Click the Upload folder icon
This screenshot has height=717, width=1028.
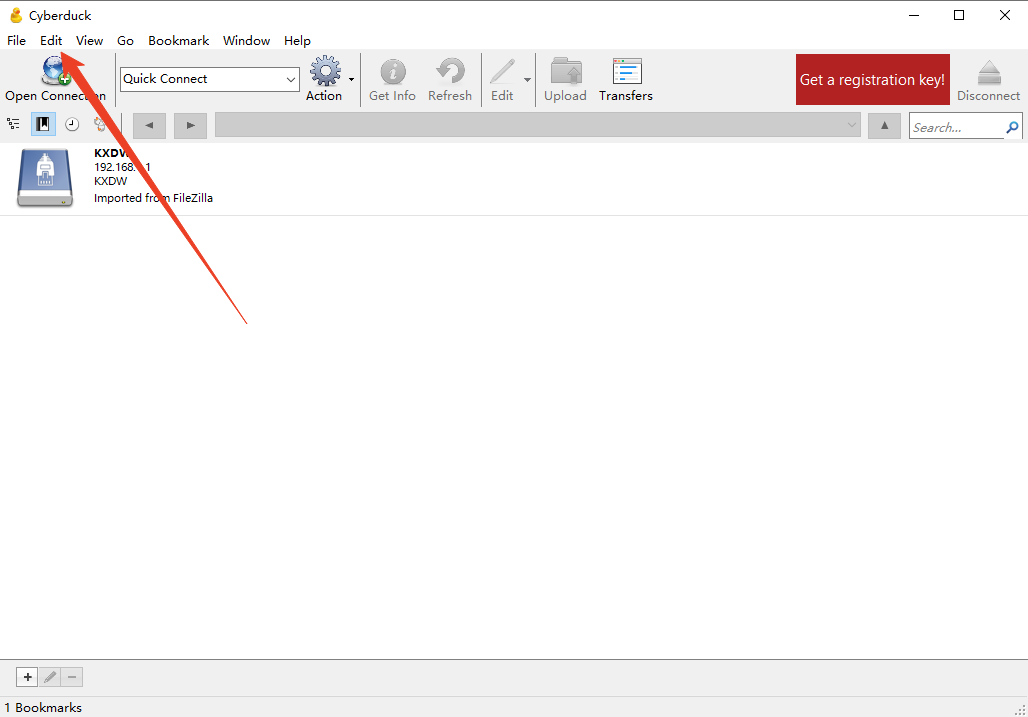pyautogui.click(x=566, y=71)
